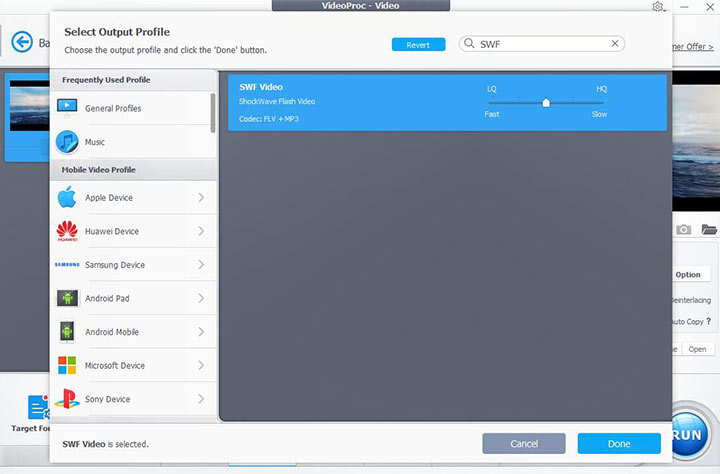
Task: Click the 'SWF Video is selected' status text
Action: click(106, 444)
